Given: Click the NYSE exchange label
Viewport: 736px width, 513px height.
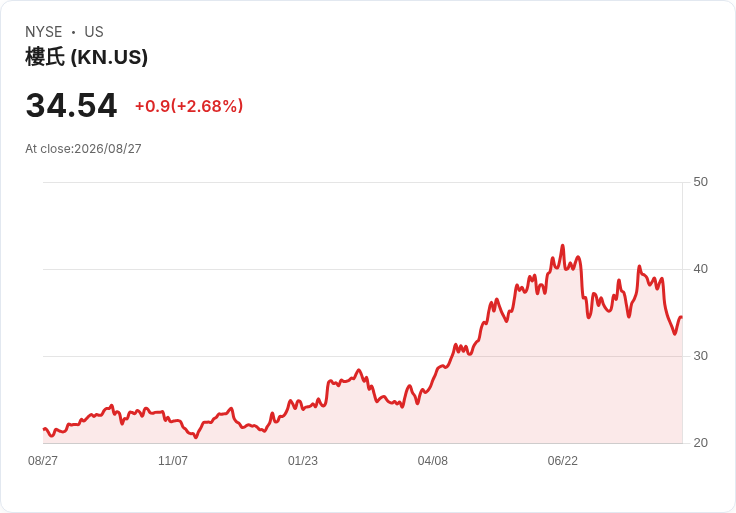Looking at the screenshot, I should tap(44, 32).
